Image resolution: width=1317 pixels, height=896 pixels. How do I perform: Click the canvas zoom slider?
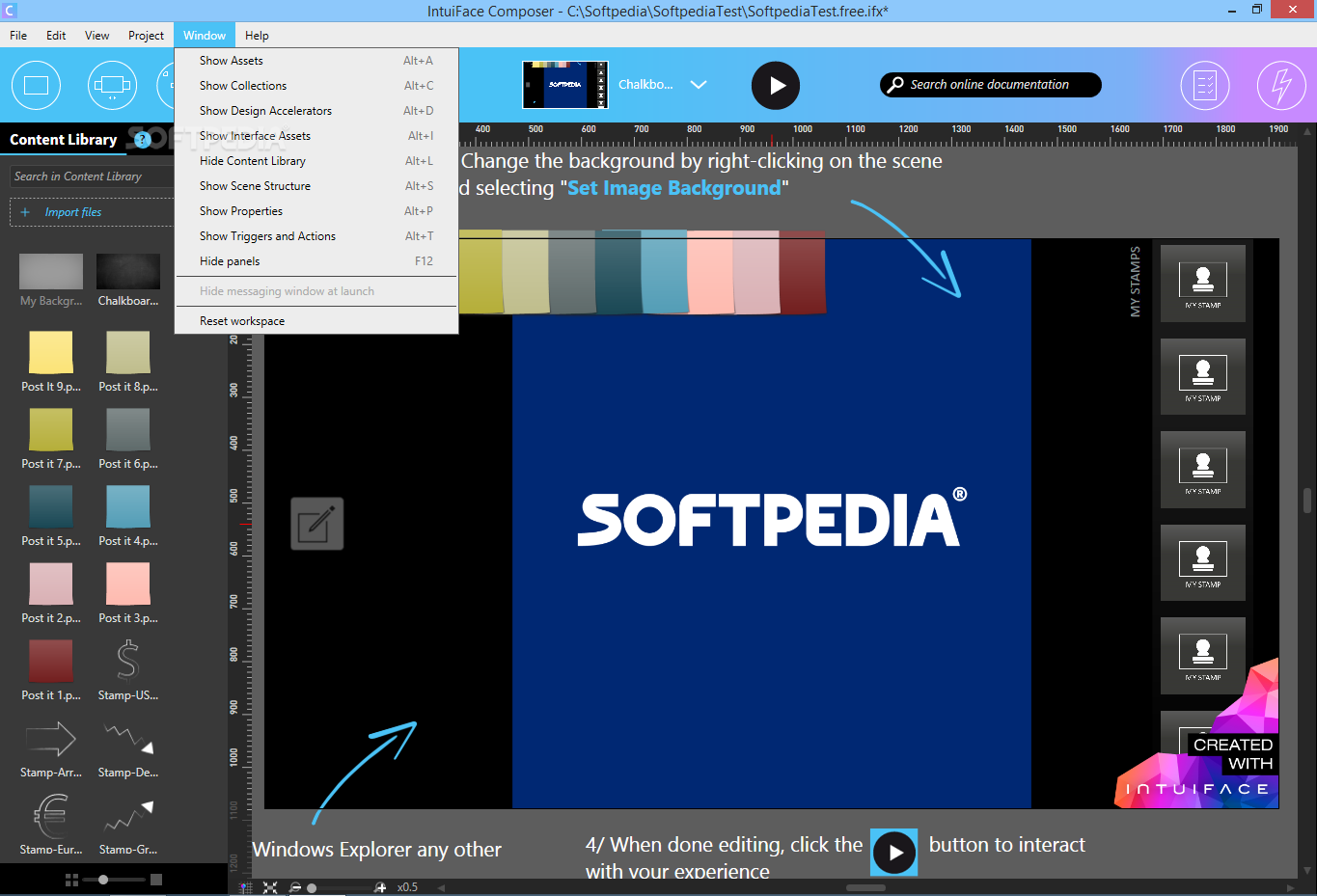tap(338, 887)
